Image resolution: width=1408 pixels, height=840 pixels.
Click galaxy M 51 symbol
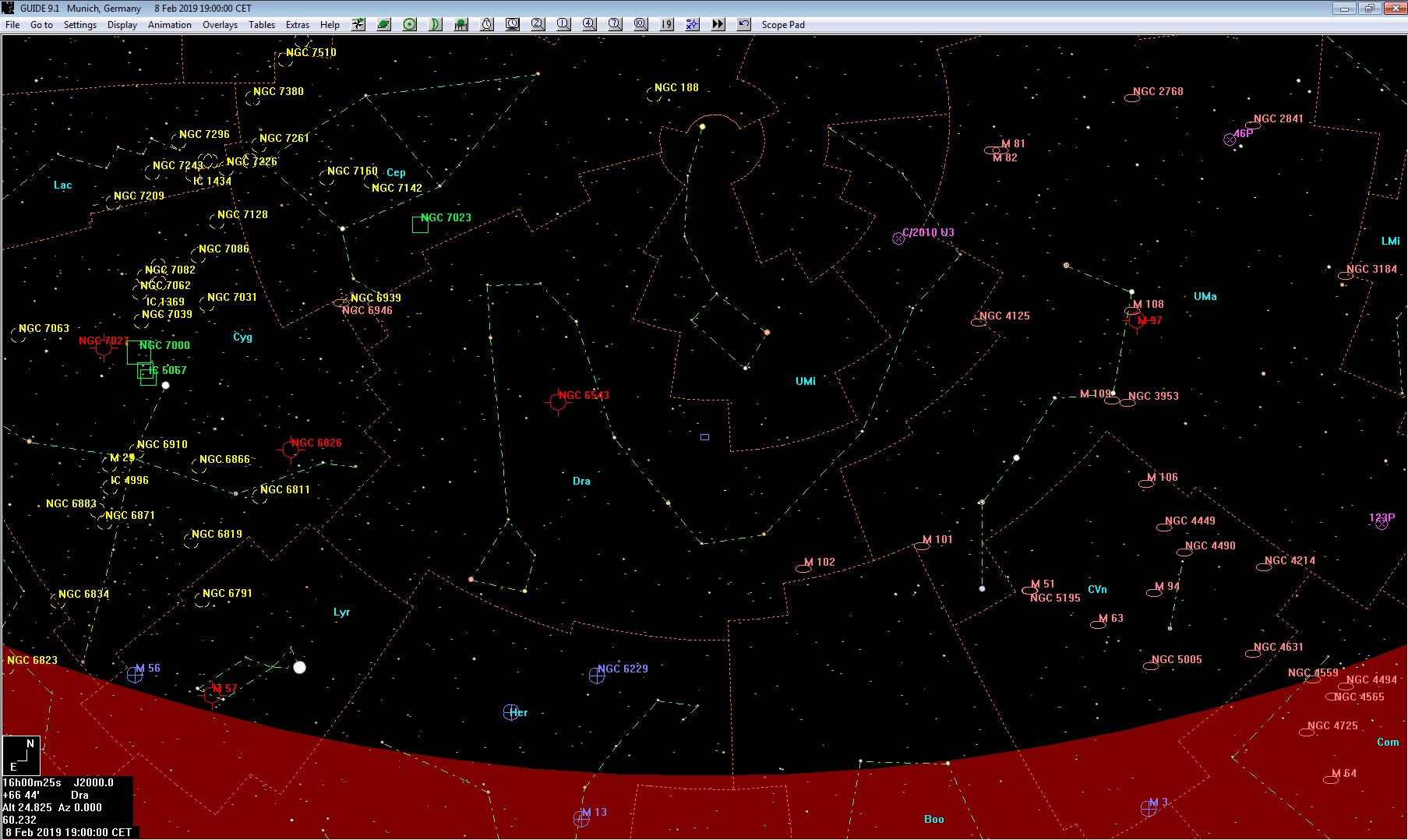pos(1029,591)
